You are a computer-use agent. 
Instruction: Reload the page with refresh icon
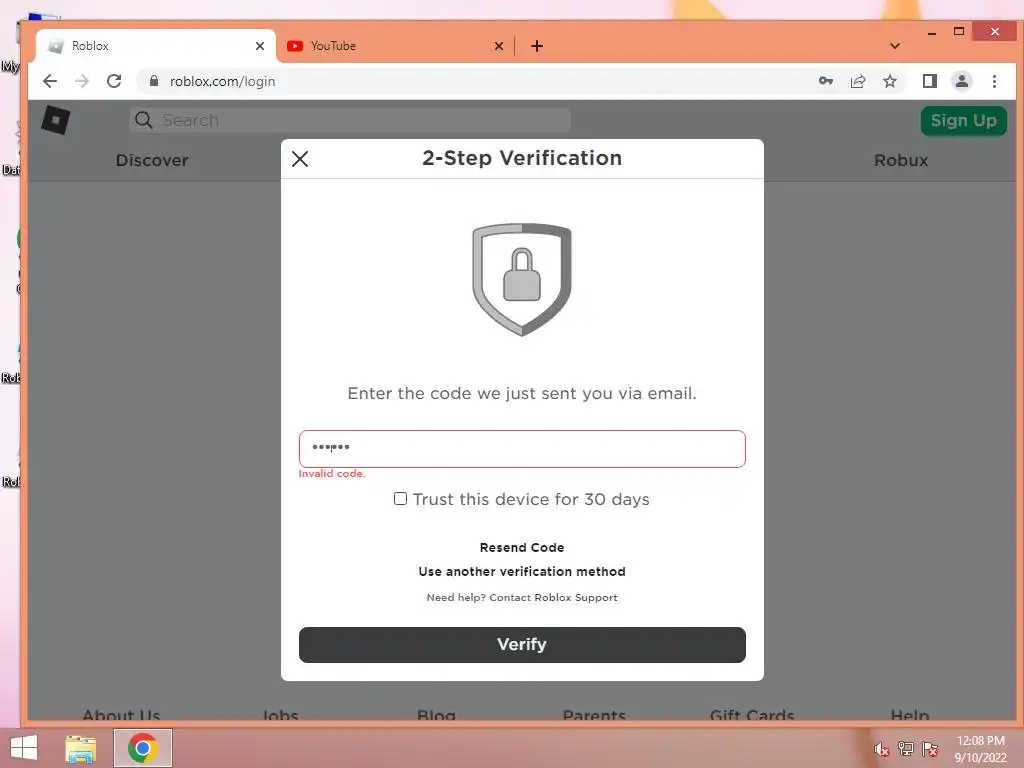coord(114,81)
